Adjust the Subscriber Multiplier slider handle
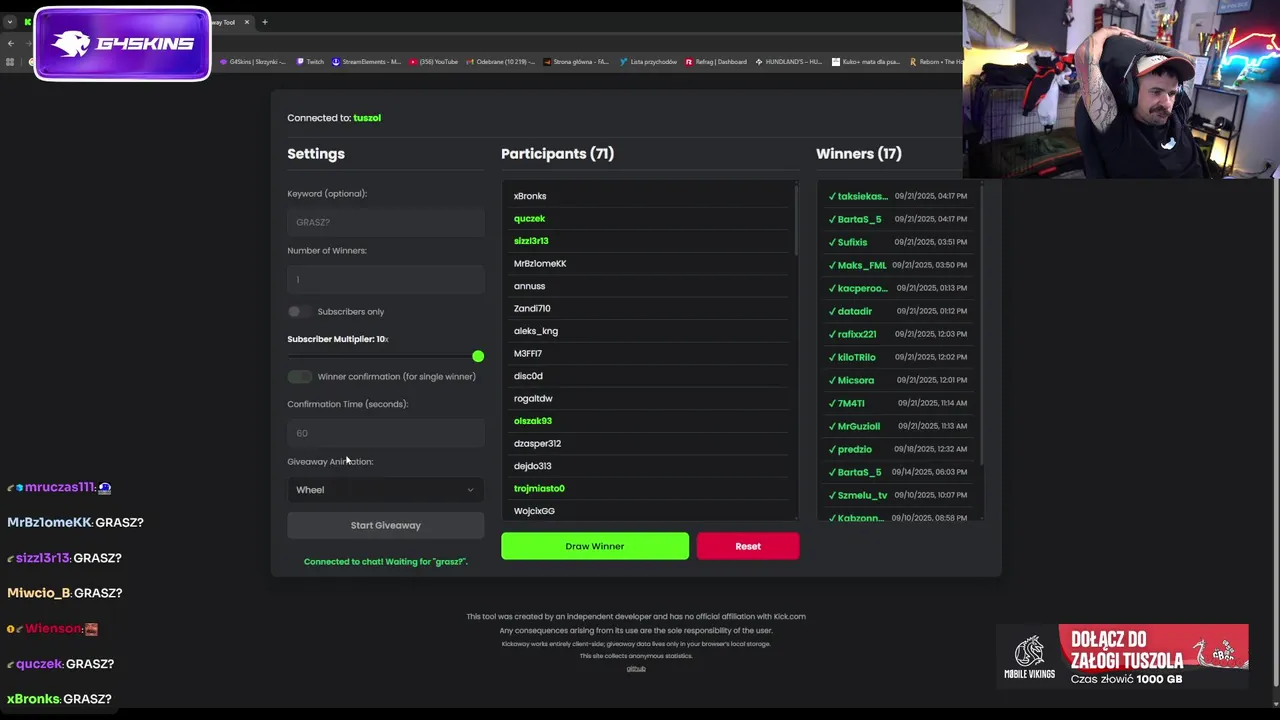Screen dimensions: 1280x720 tap(478, 356)
